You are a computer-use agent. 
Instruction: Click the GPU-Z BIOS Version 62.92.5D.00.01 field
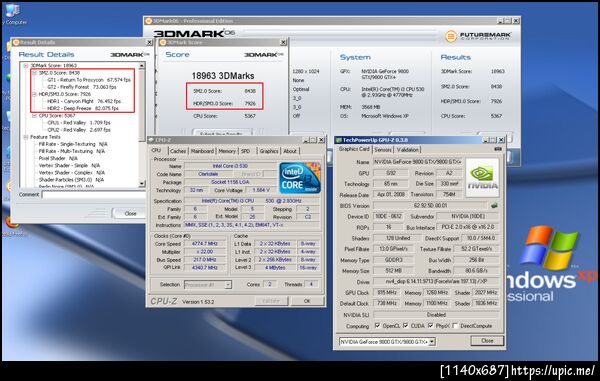click(430, 205)
